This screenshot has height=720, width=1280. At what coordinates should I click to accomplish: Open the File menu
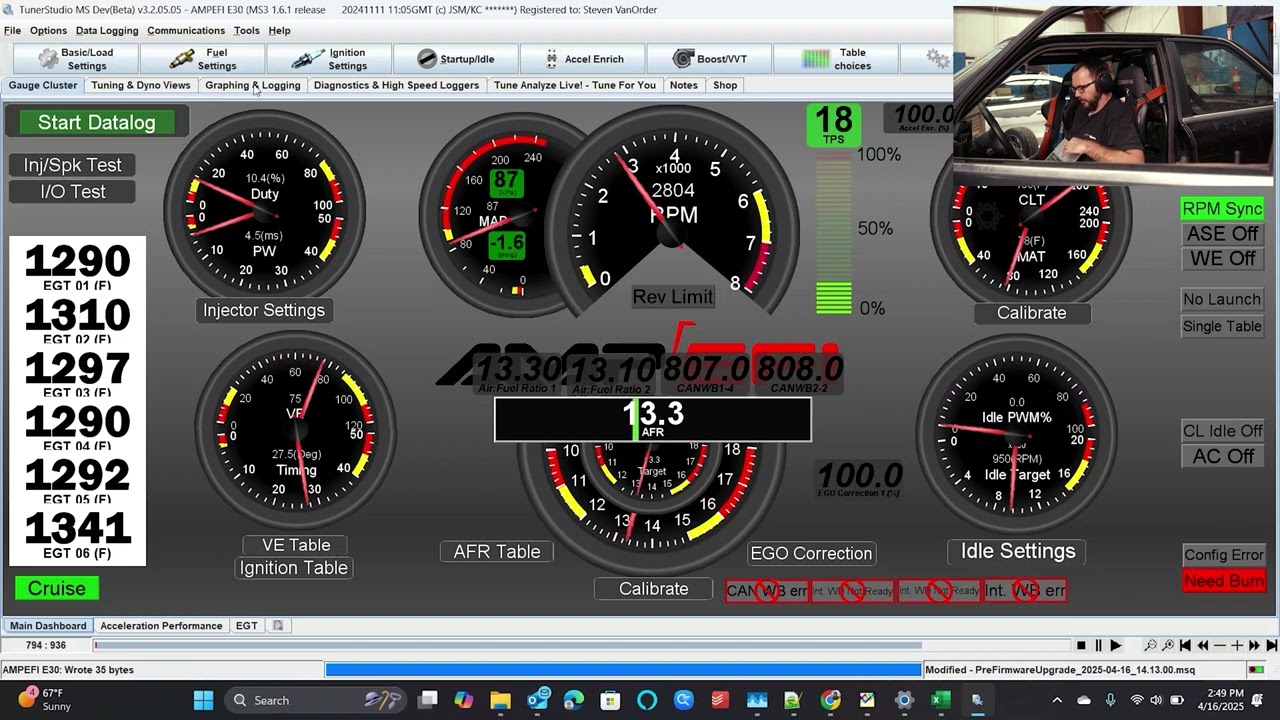click(x=12, y=31)
